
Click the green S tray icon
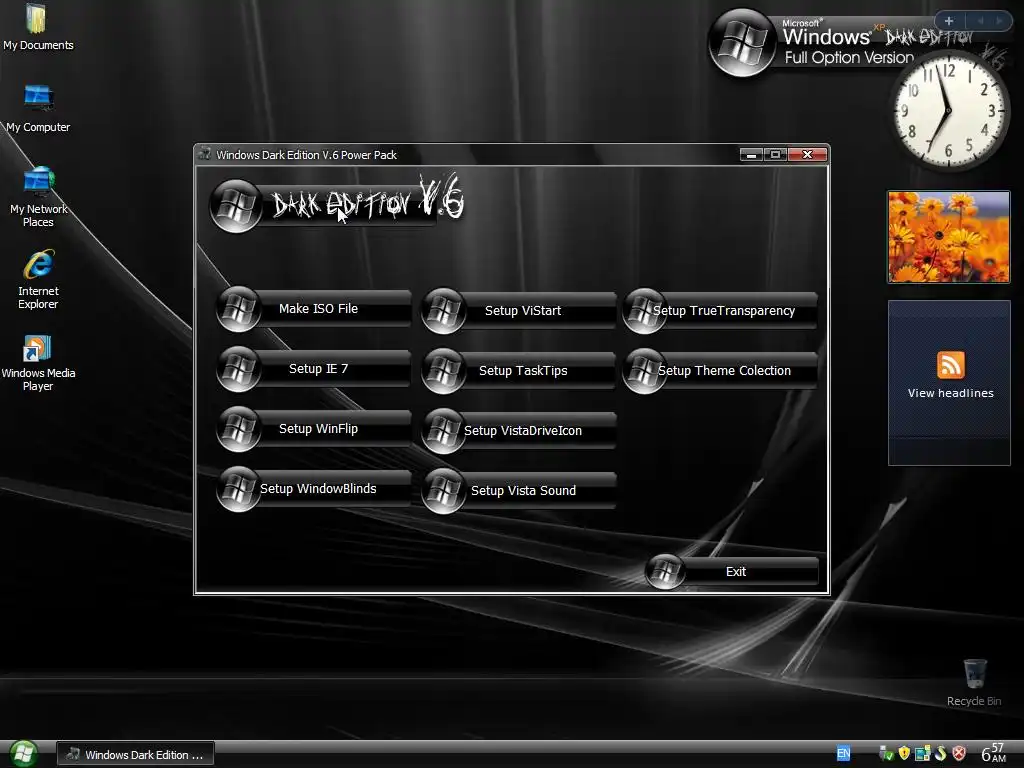(x=940, y=754)
